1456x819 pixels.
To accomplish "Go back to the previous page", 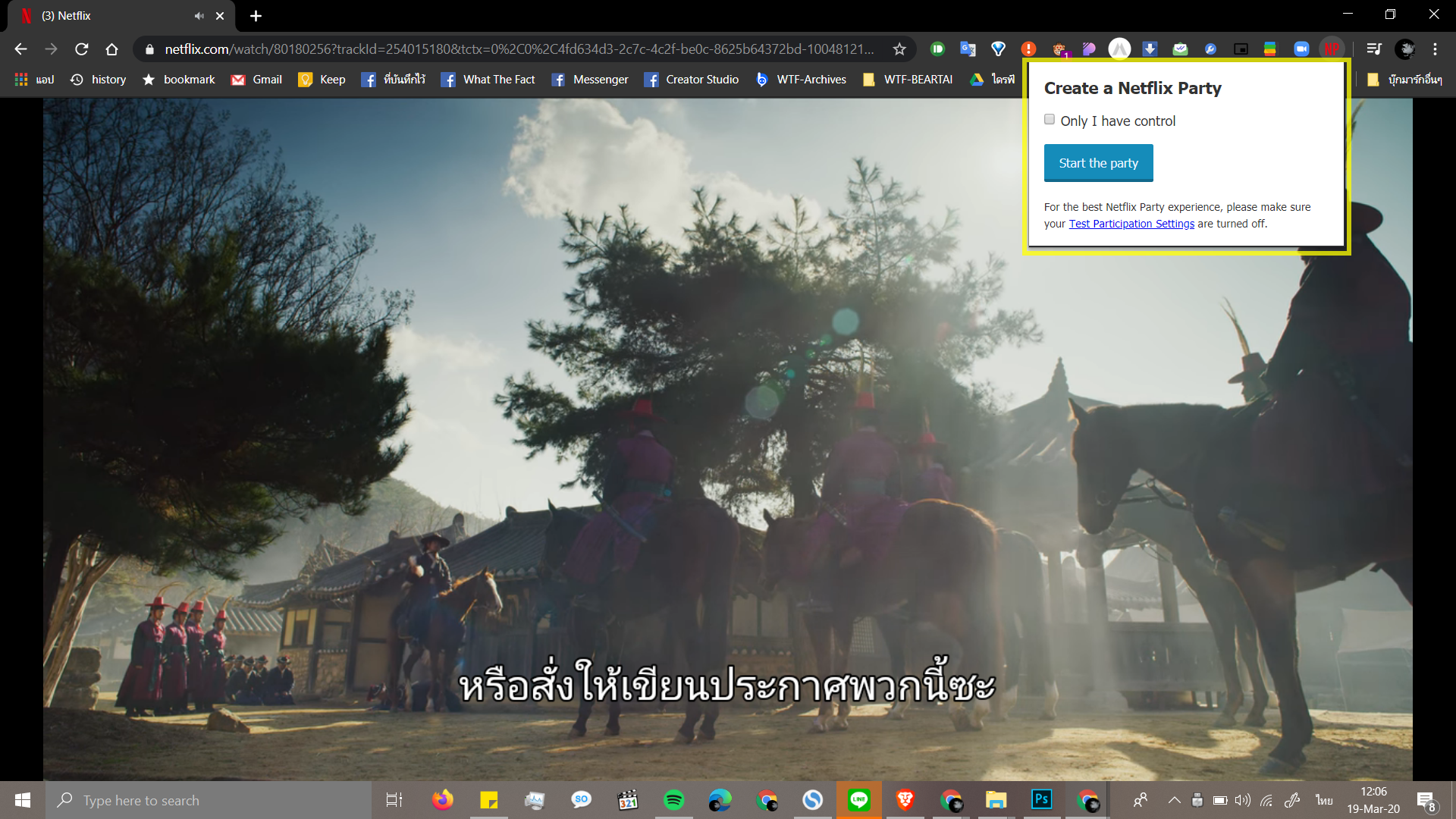I will pyautogui.click(x=21, y=49).
